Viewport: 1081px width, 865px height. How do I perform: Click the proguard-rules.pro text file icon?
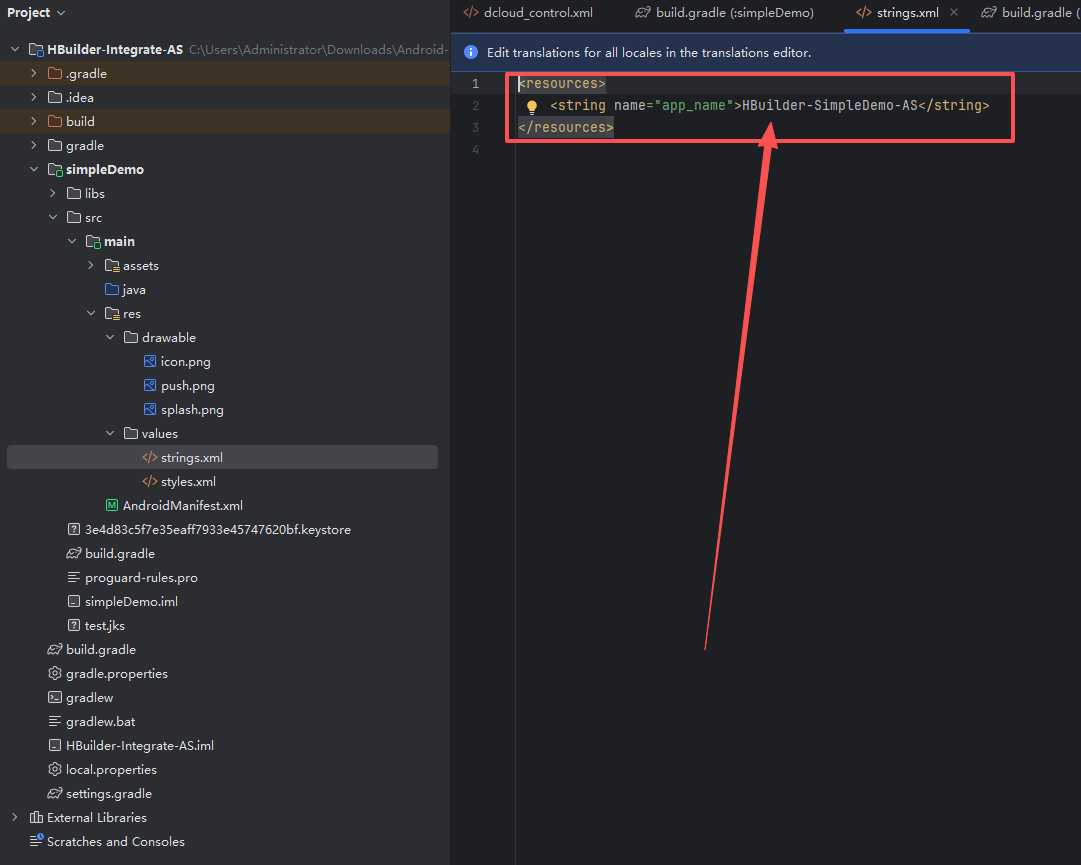pos(74,578)
